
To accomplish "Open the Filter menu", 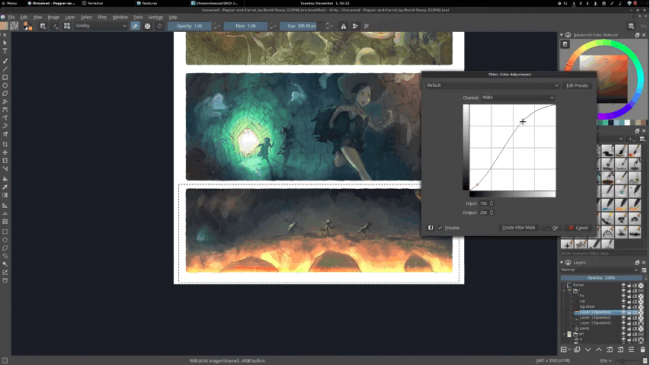I will (102, 17).
